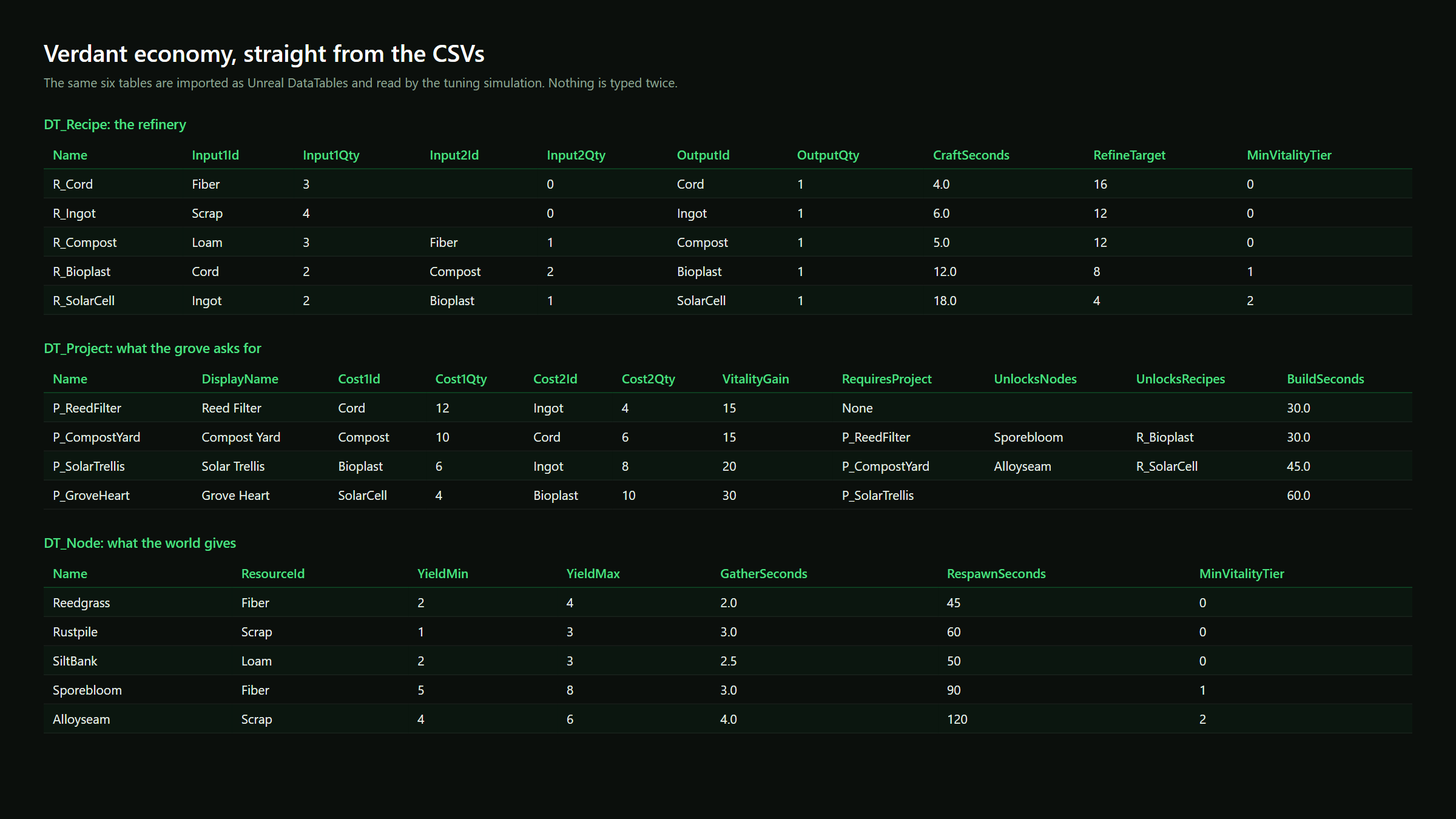Click R_Bioplast in the DT_Recipe Name column
The height and width of the screenshot is (819, 1456).
[81, 272]
